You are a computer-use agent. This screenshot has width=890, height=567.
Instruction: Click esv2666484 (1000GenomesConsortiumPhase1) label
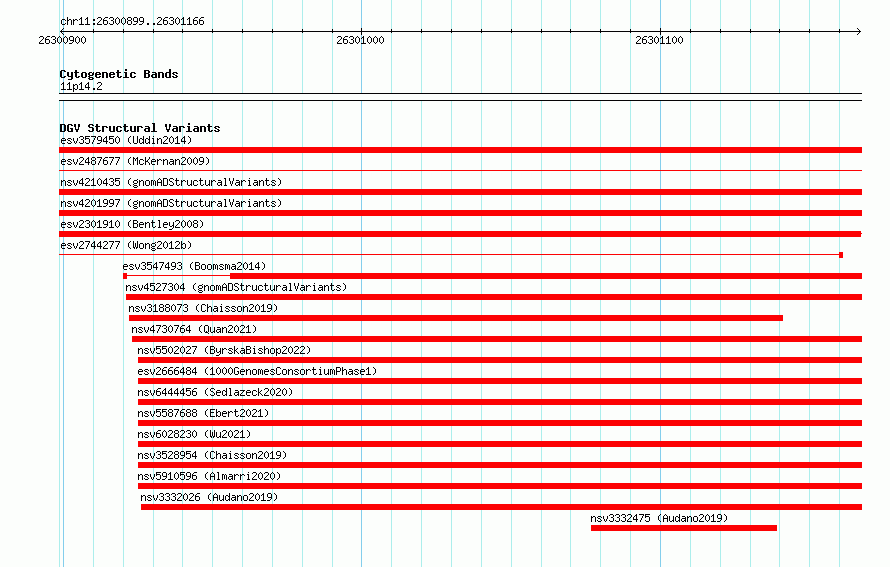tap(257, 371)
